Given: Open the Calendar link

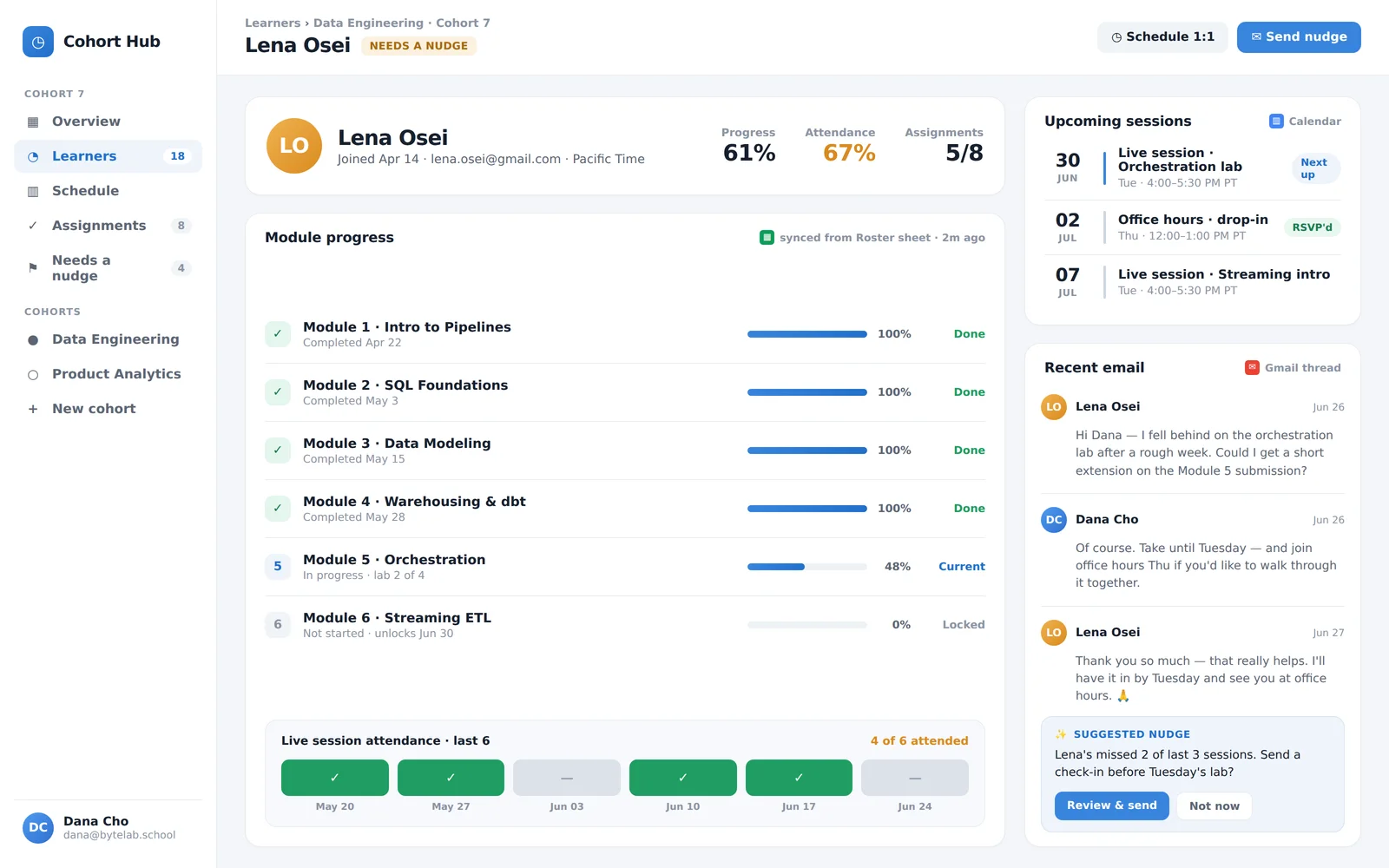Looking at the screenshot, I should (1305, 122).
